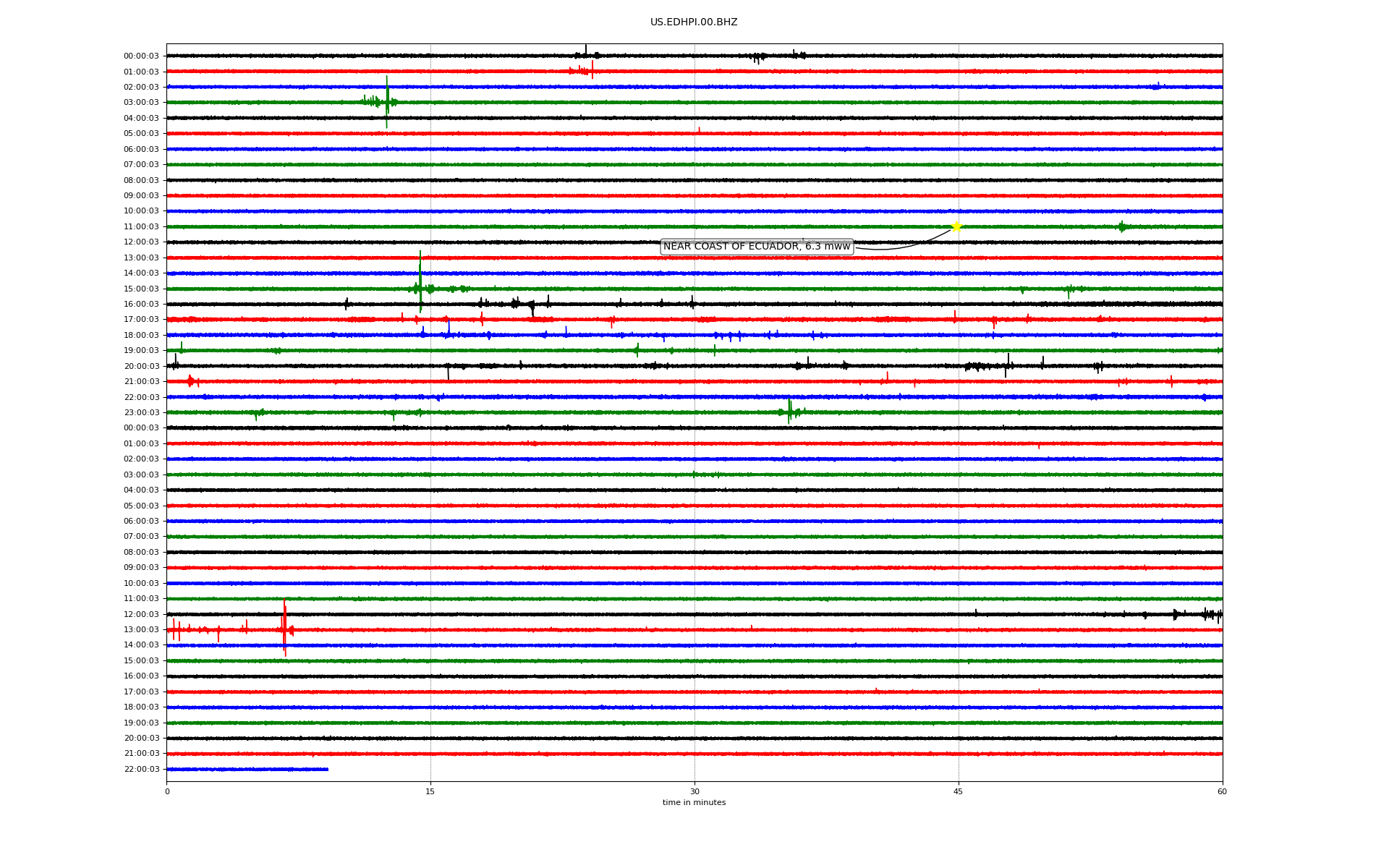This screenshot has height=868, width=1389.
Task: Click the lower 13:00:03 label of the red spike row
Action: tap(141, 630)
